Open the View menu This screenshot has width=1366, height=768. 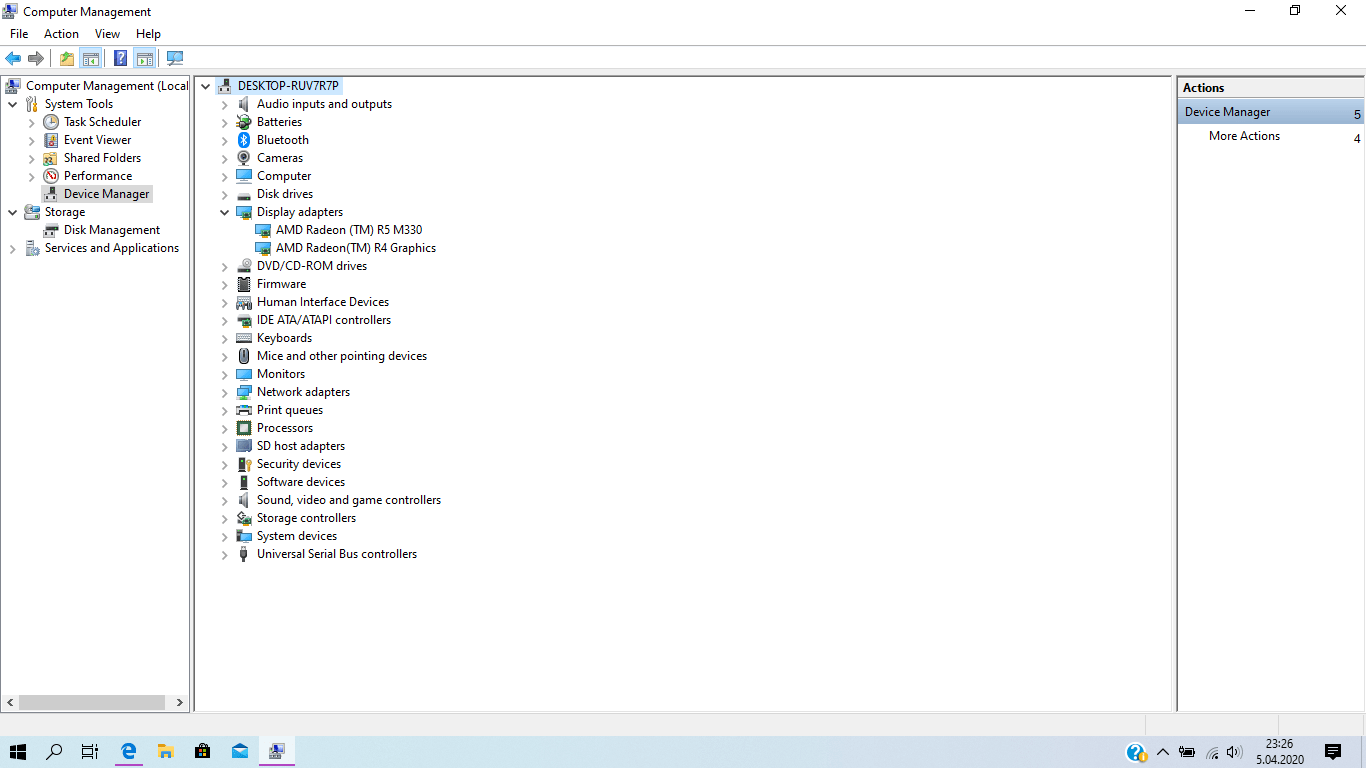point(107,34)
